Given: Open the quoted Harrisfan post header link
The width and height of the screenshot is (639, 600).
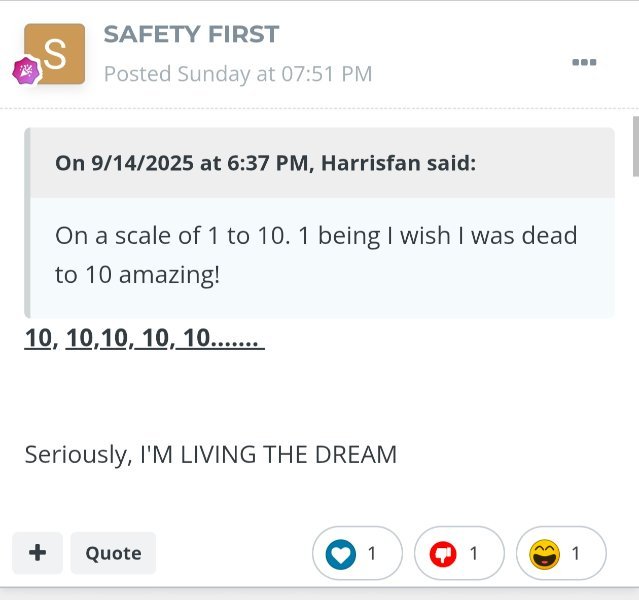Looking at the screenshot, I should pos(265,162).
